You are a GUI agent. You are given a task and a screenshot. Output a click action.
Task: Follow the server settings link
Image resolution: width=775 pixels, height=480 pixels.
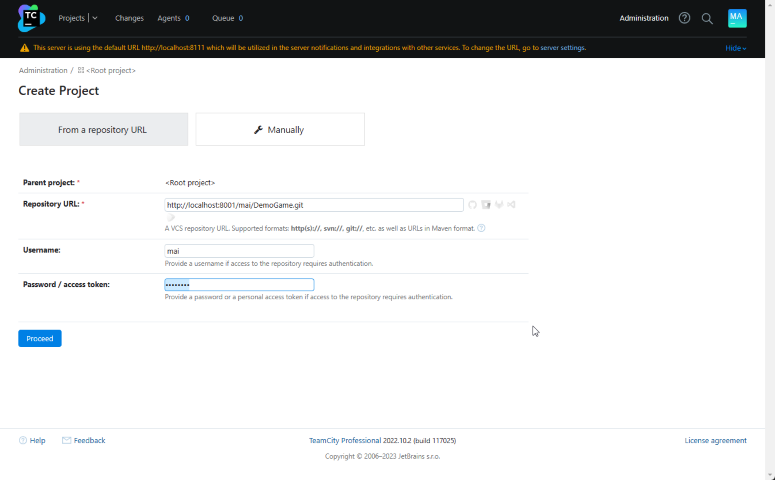click(x=563, y=48)
